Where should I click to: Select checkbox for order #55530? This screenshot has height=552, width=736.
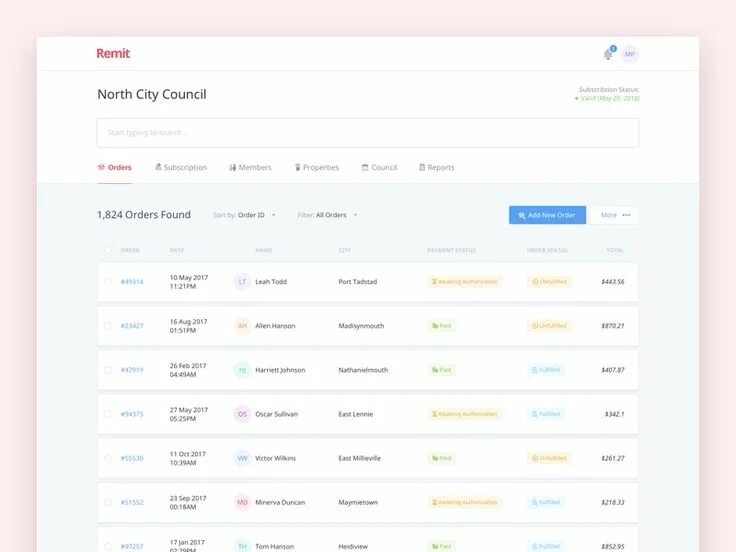click(108, 458)
